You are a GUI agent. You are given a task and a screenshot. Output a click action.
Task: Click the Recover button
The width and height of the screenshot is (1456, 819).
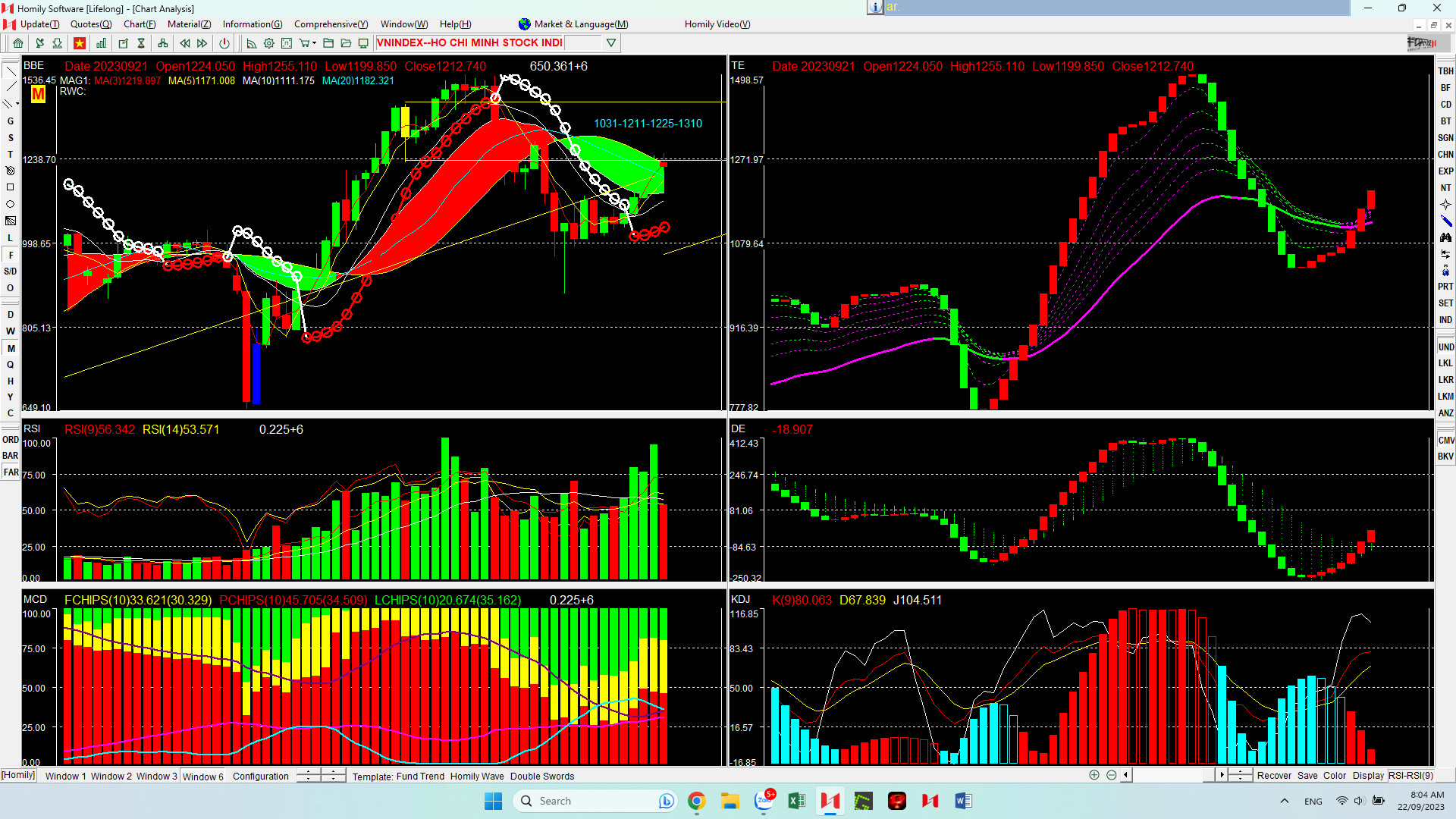pyautogui.click(x=1273, y=775)
